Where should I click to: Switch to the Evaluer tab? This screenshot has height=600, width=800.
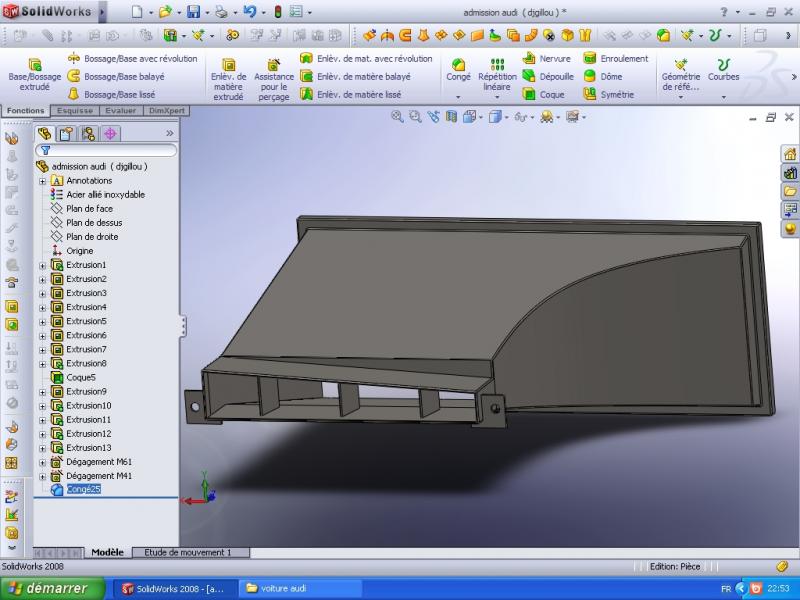click(x=121, y=111)
